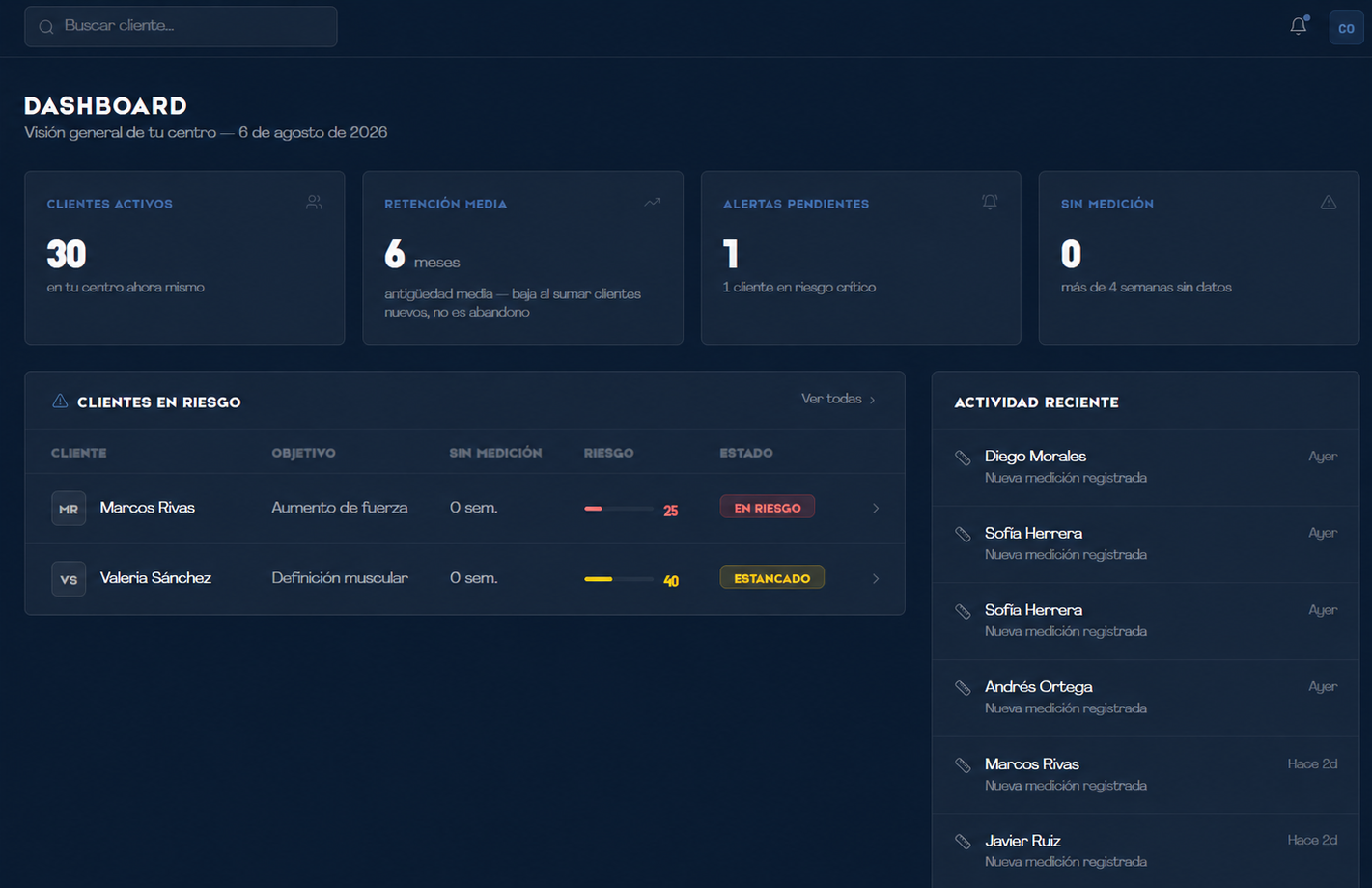Click the warning icon beside Clientes en Riesgo

pyautogui.click(x=60, y=401)
